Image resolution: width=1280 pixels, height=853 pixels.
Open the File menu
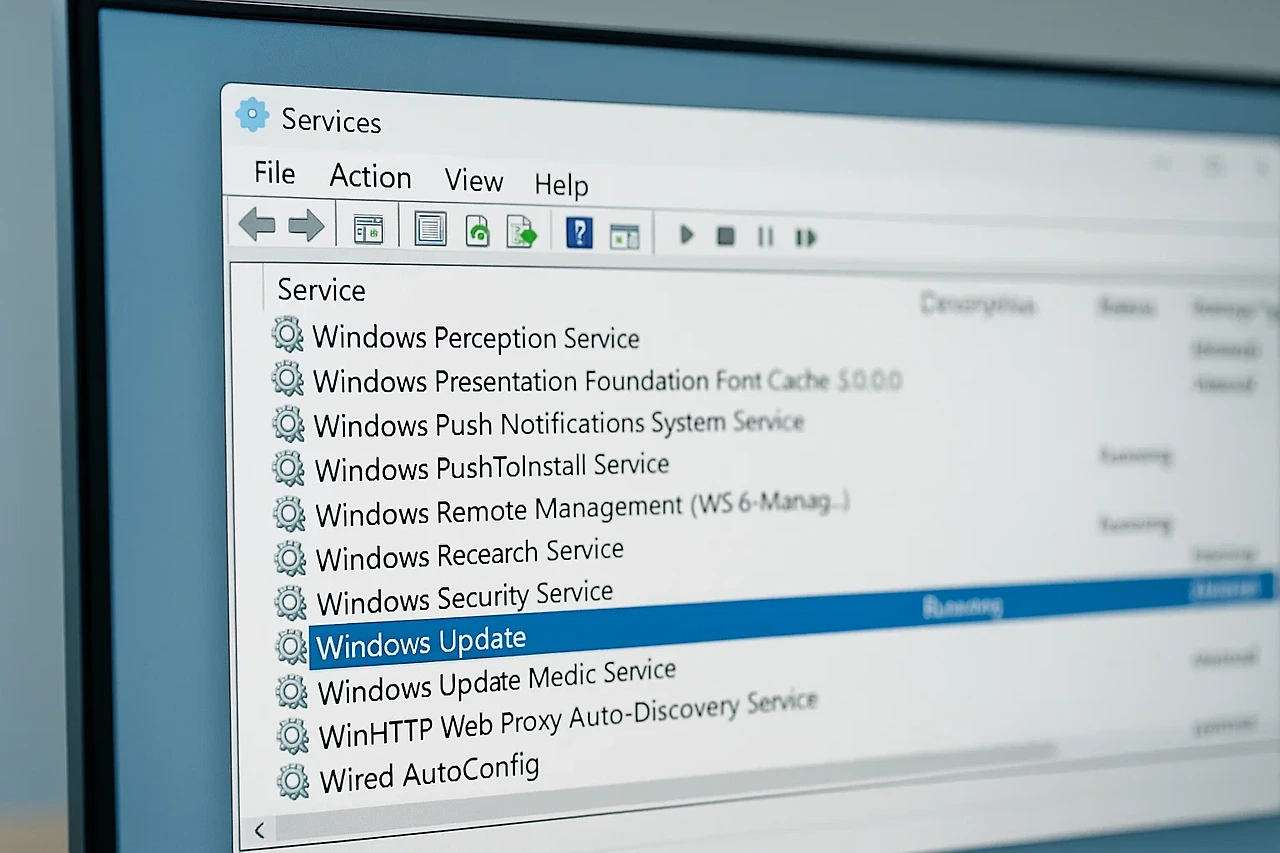coord(274,173)
